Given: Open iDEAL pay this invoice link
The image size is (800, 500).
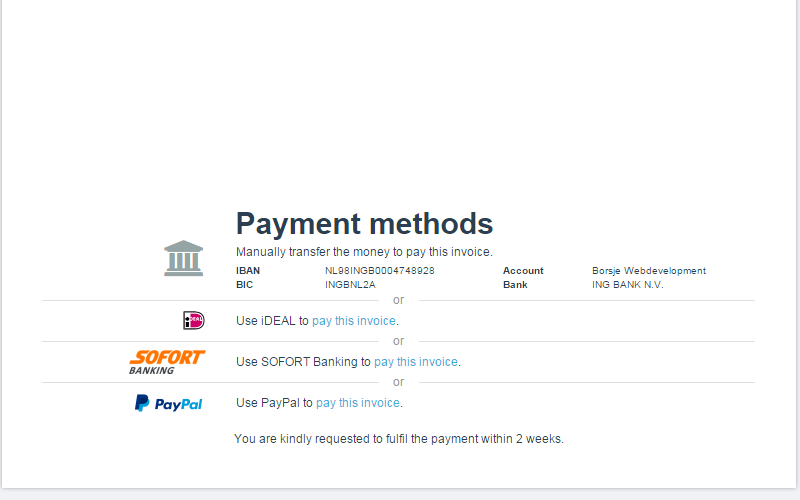Looking at the screenshot, I should pyautogui.click(x=354, y=321).
